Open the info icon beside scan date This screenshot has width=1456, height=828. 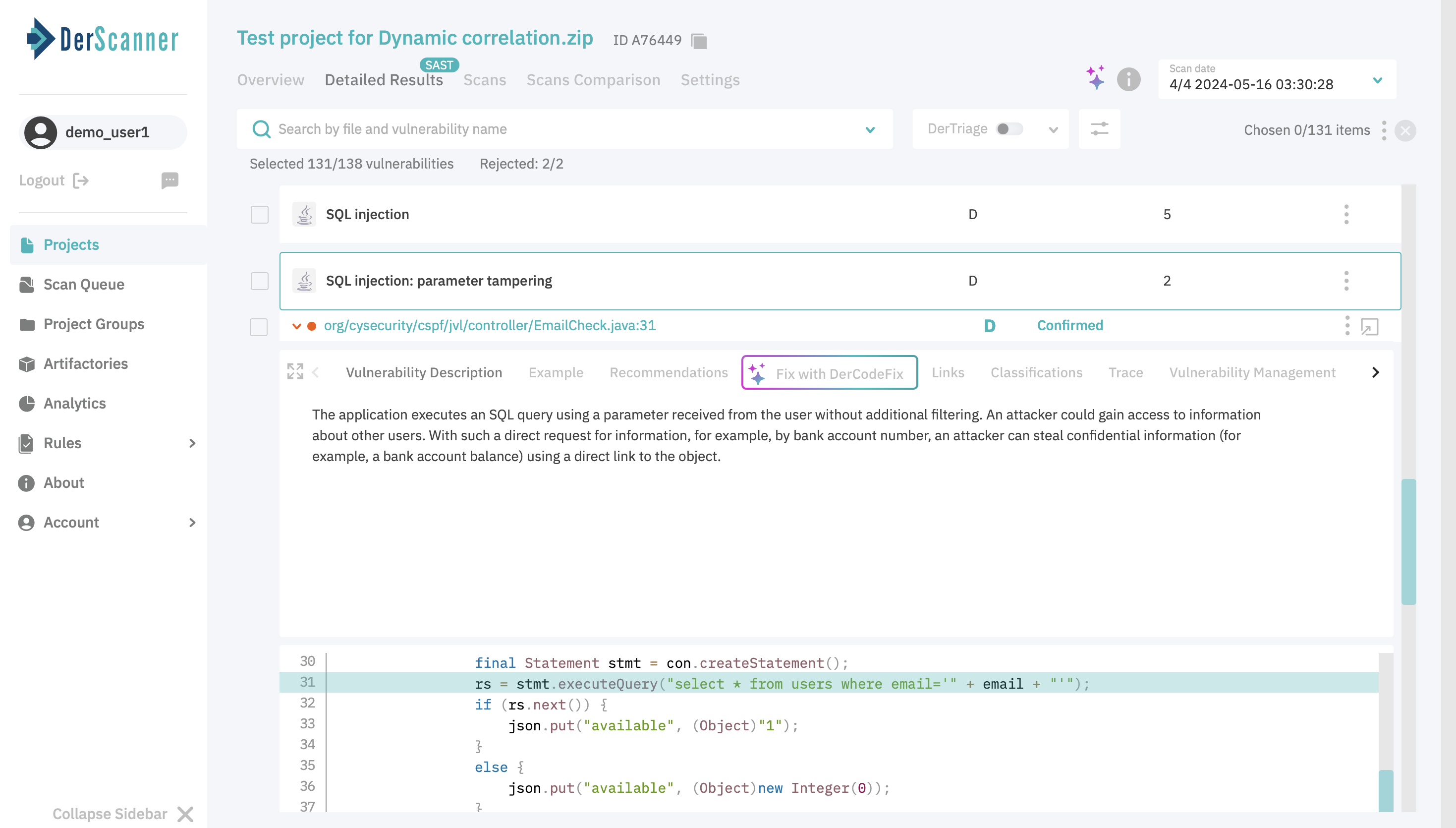pyautogui.click(x=1128, y=79)
